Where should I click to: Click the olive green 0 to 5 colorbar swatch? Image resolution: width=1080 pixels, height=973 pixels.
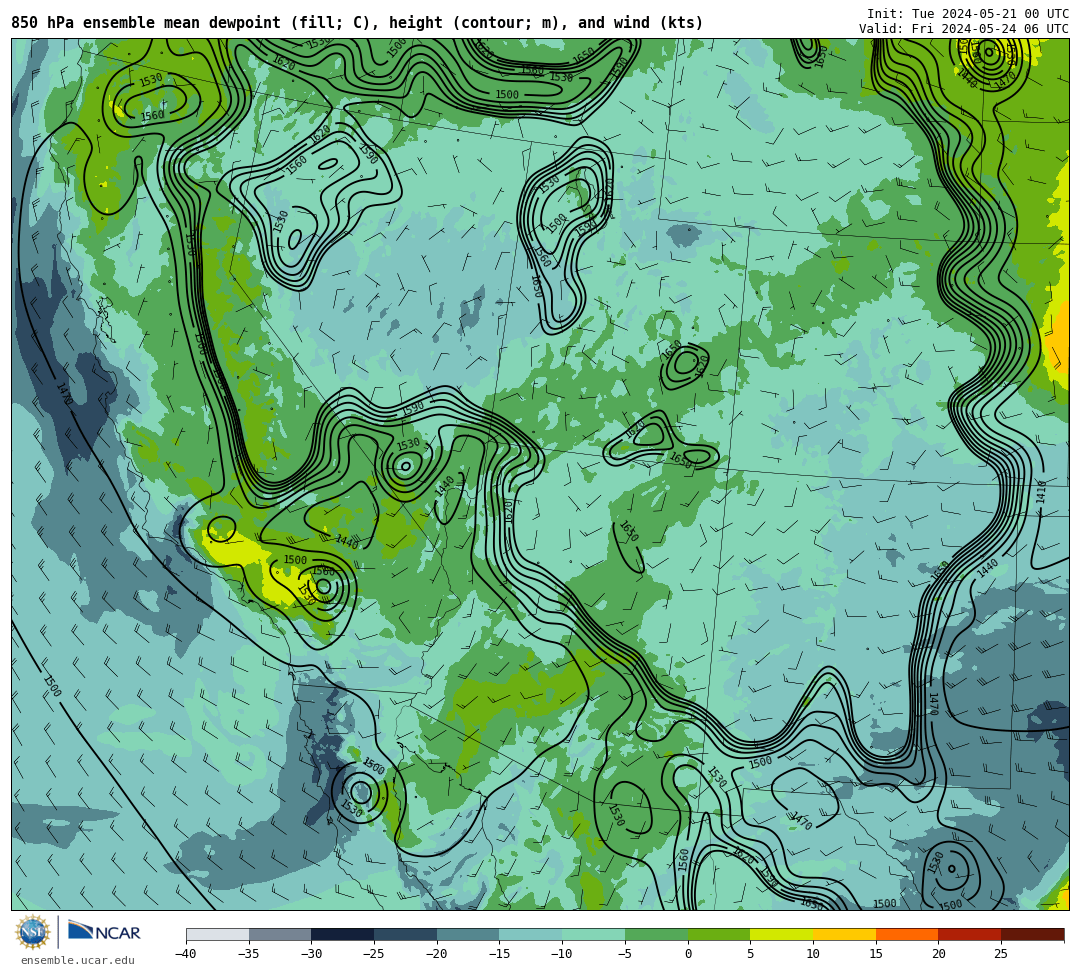point(719,934)
